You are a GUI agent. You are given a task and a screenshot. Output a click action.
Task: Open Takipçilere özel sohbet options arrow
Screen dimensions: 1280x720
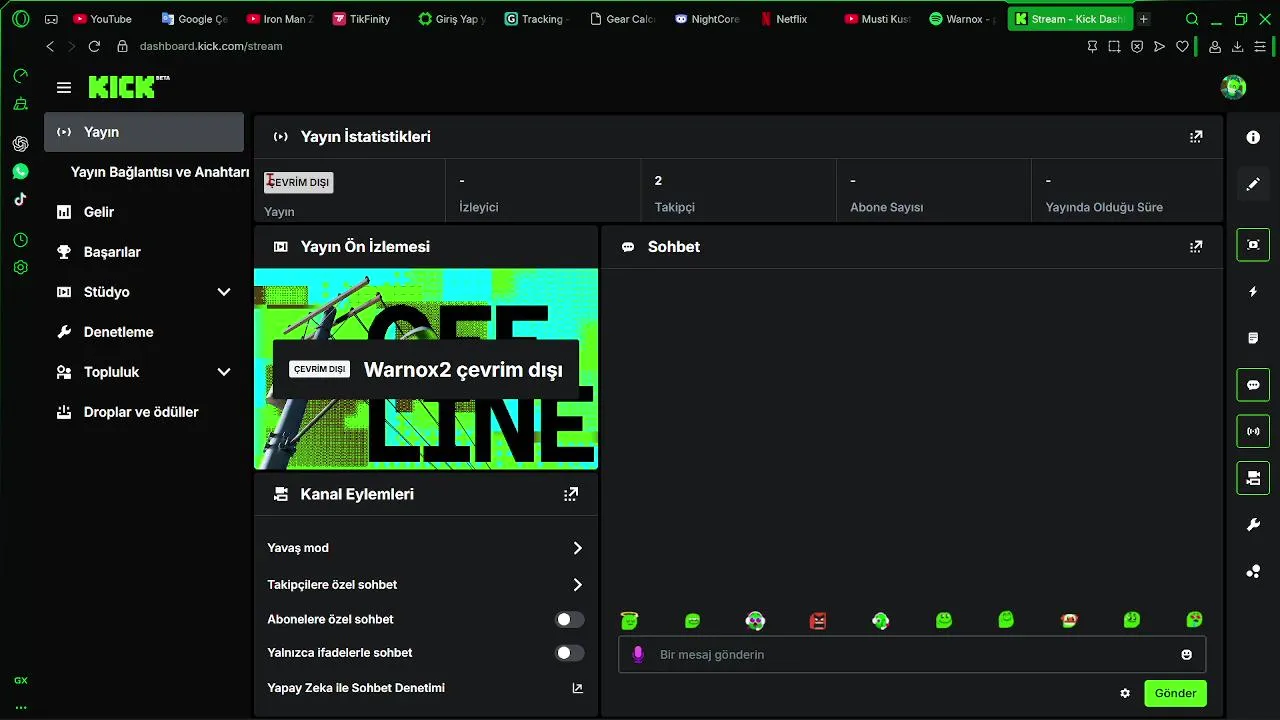pyautogui.click(x=577, y=585)
